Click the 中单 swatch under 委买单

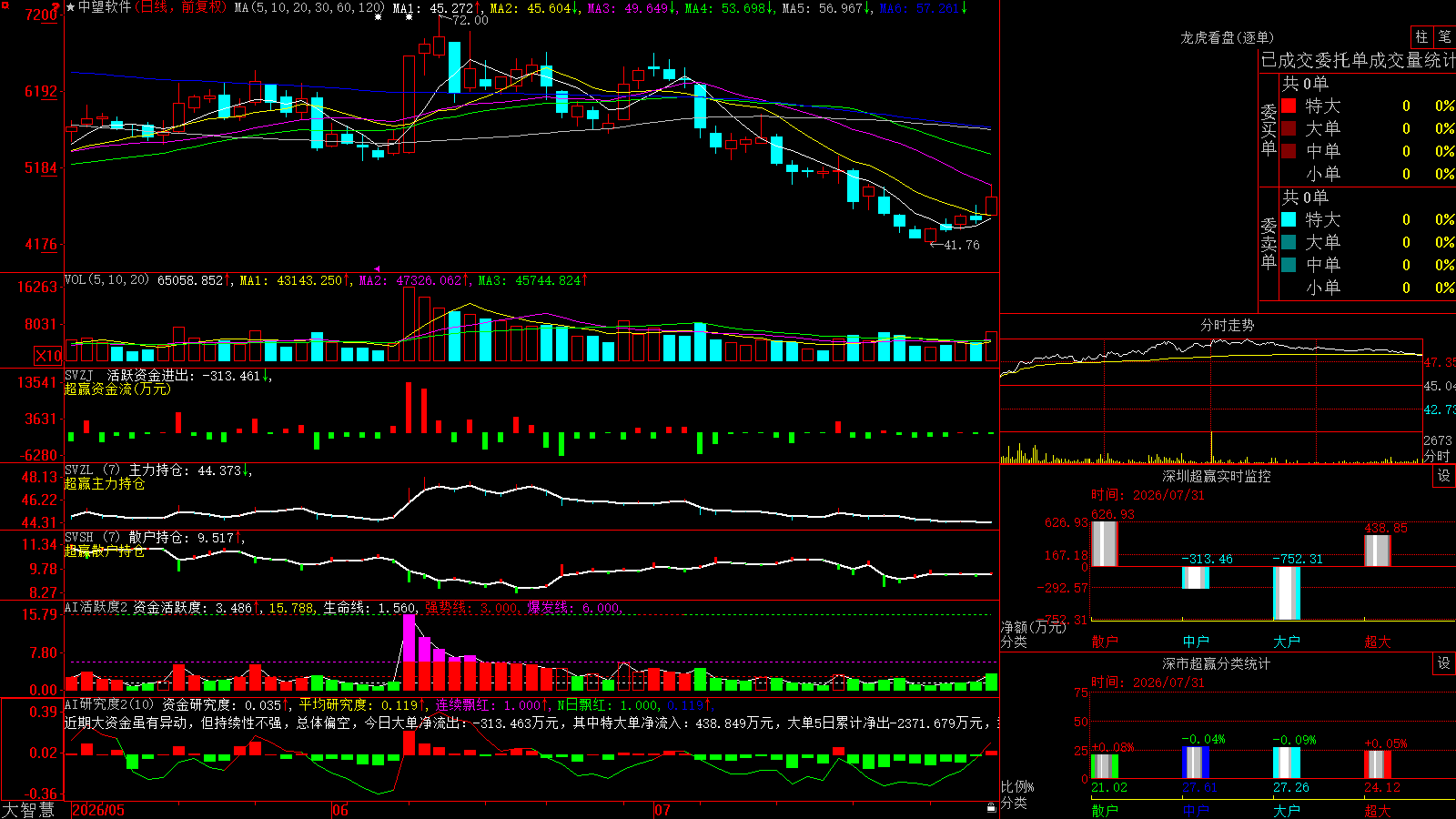pyautogui.click(x=1289, y=151)
